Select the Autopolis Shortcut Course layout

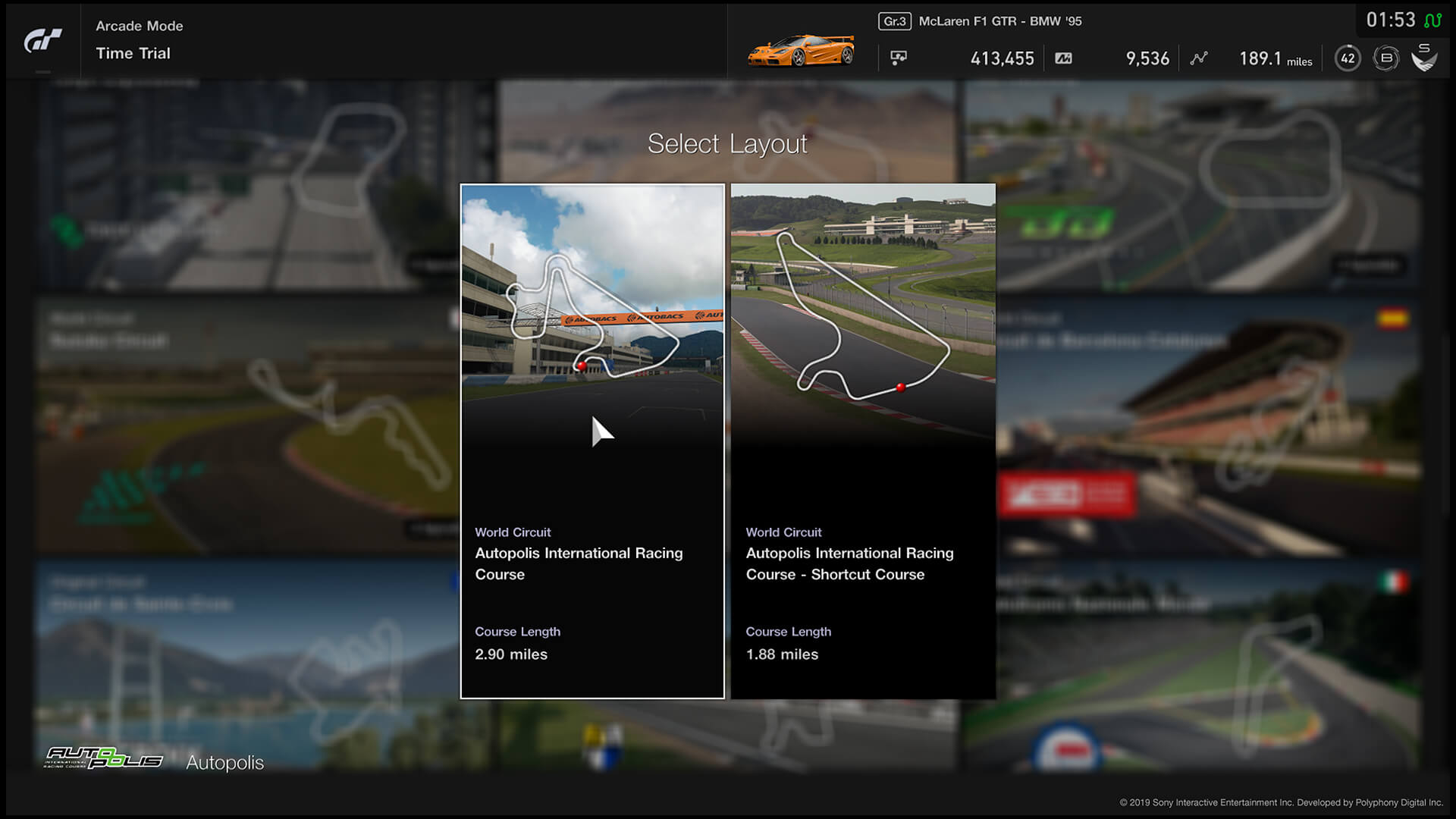coord(863,440)
